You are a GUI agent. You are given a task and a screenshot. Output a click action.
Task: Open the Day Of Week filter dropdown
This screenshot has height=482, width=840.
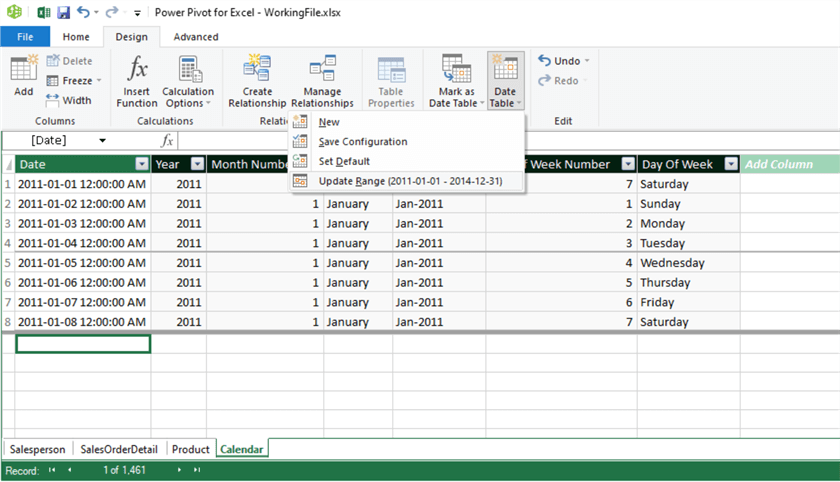pyautogui.click(x=731, y=164)
